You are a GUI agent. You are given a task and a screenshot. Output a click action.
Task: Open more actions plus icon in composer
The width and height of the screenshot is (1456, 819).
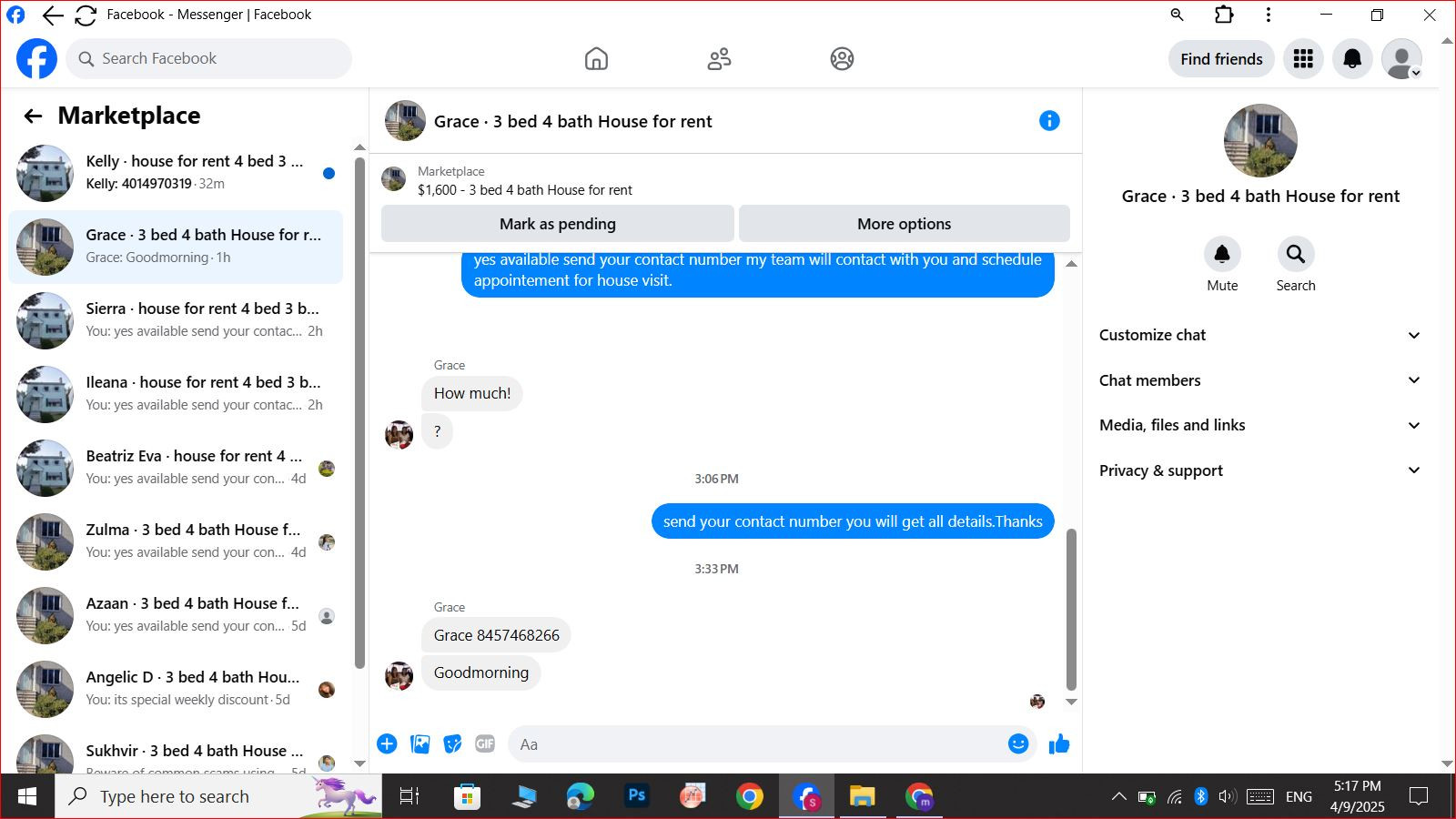[387, 744]
